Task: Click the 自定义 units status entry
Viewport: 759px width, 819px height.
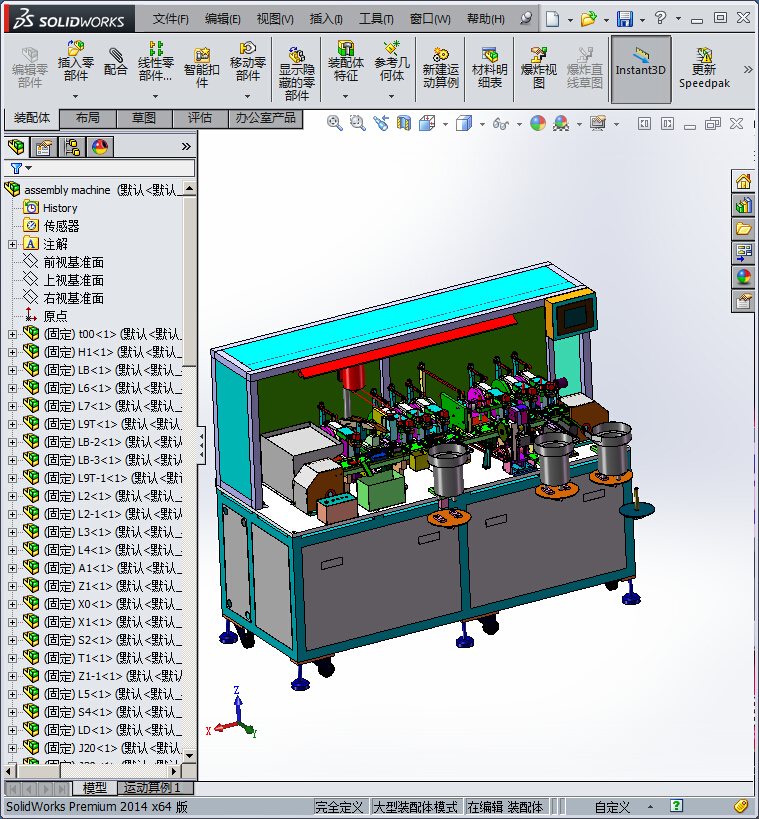Action: tap(612, 806)
